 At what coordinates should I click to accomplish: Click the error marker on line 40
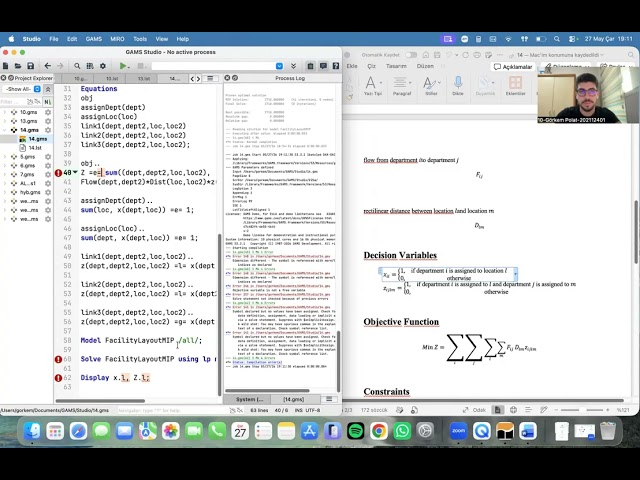58,173
